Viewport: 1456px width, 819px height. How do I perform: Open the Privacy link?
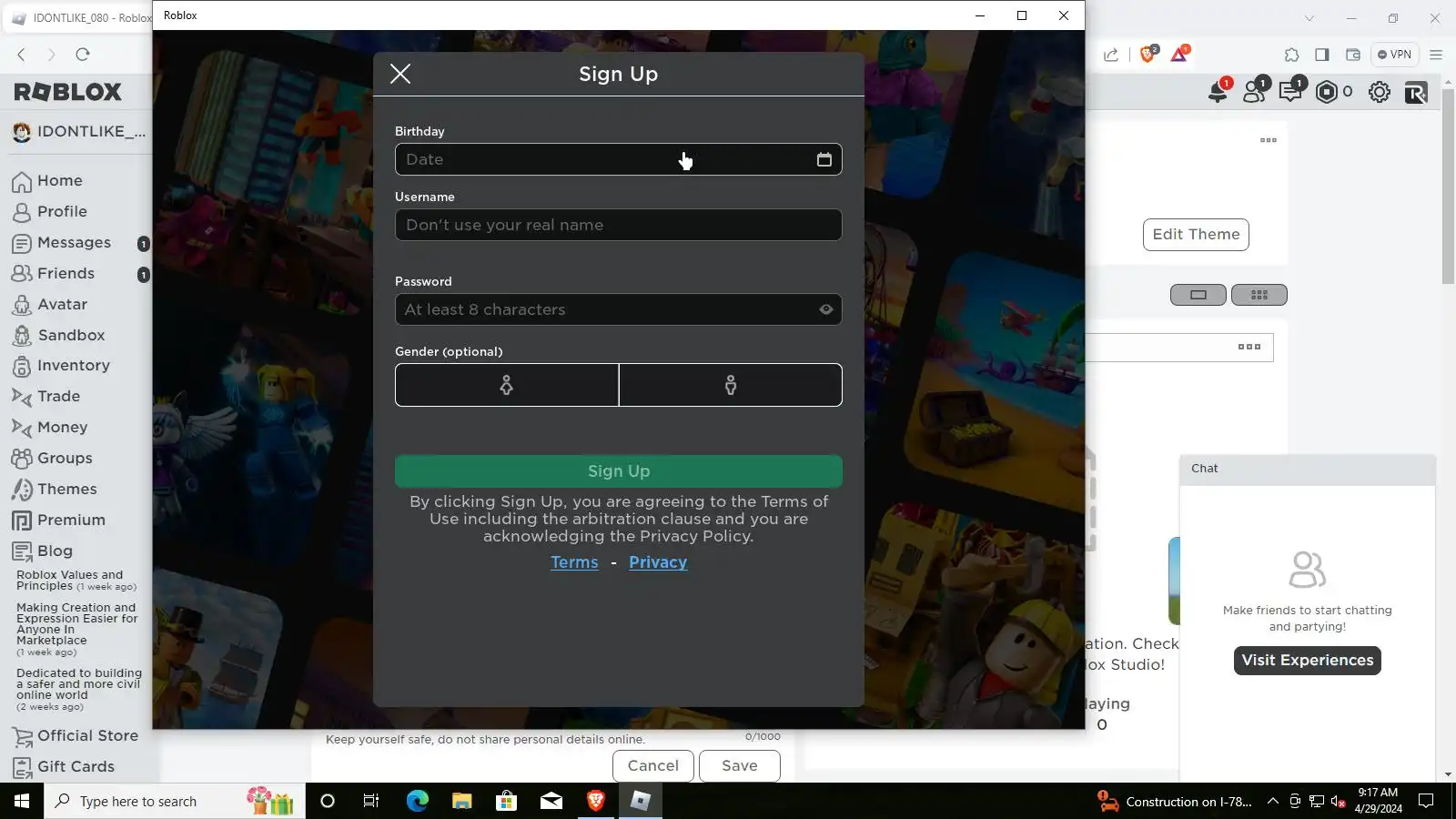658,562
